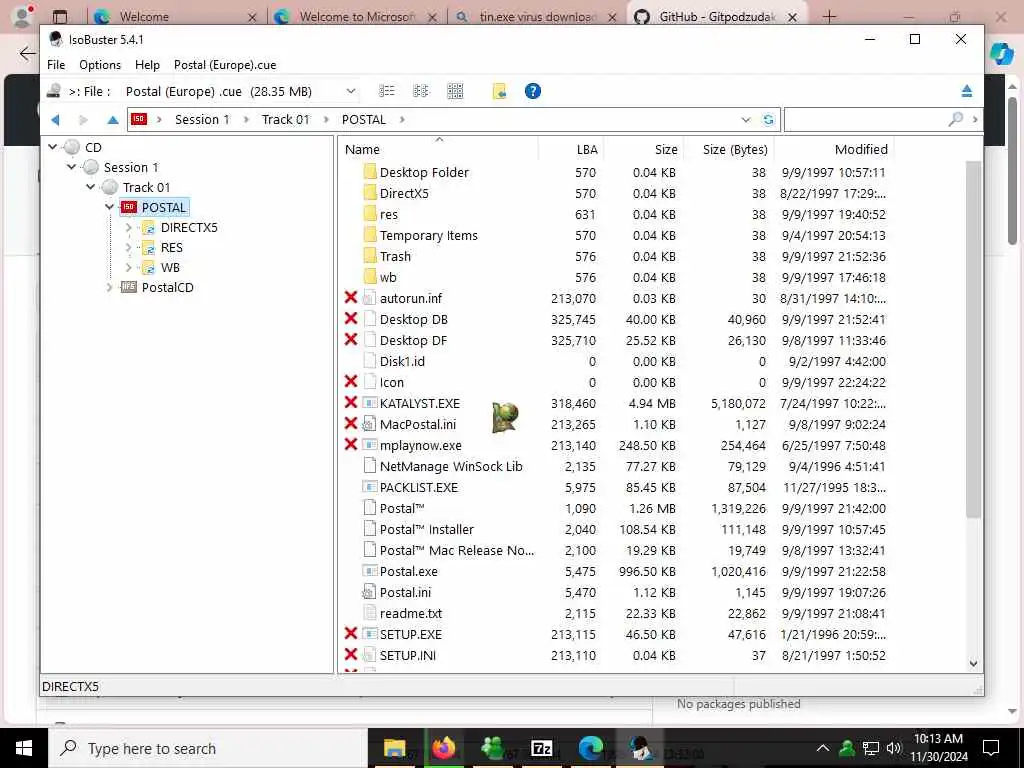Select the SETUP.EXE file
This screenshot has height=768, width=1024.
click(411, 634)
